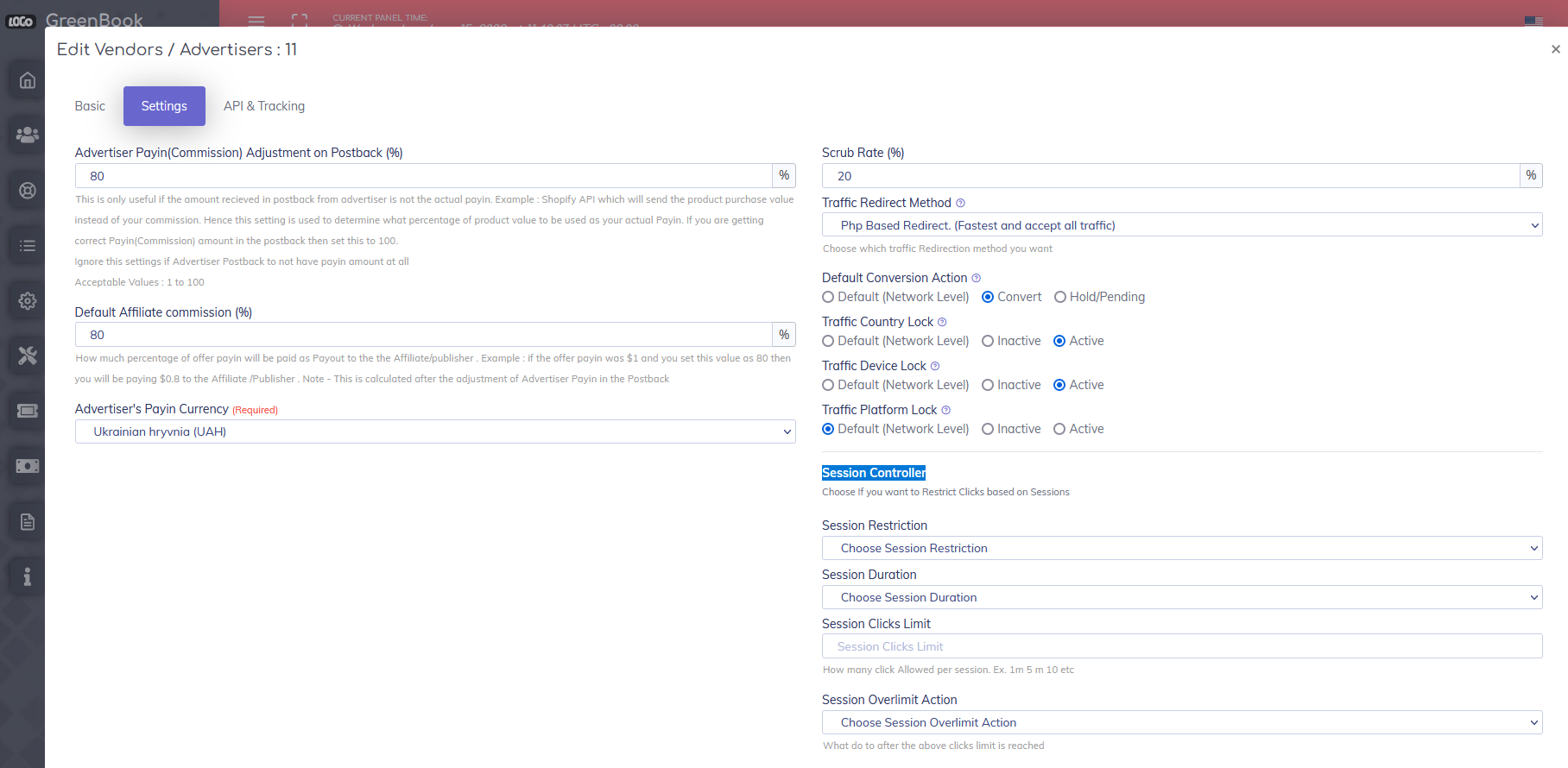Viewport: 1568px width, 768px height.
Task: Set Traffic Device Lock to Default (Network Level)
Action: tap(828, 385)
